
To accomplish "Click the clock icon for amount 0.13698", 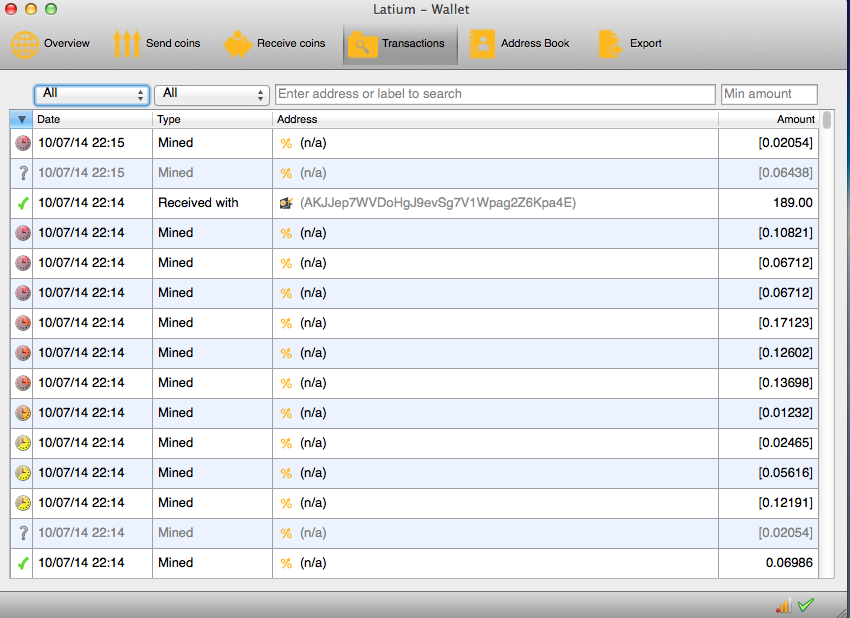I will pyautogui.click(x=23, y=383).
